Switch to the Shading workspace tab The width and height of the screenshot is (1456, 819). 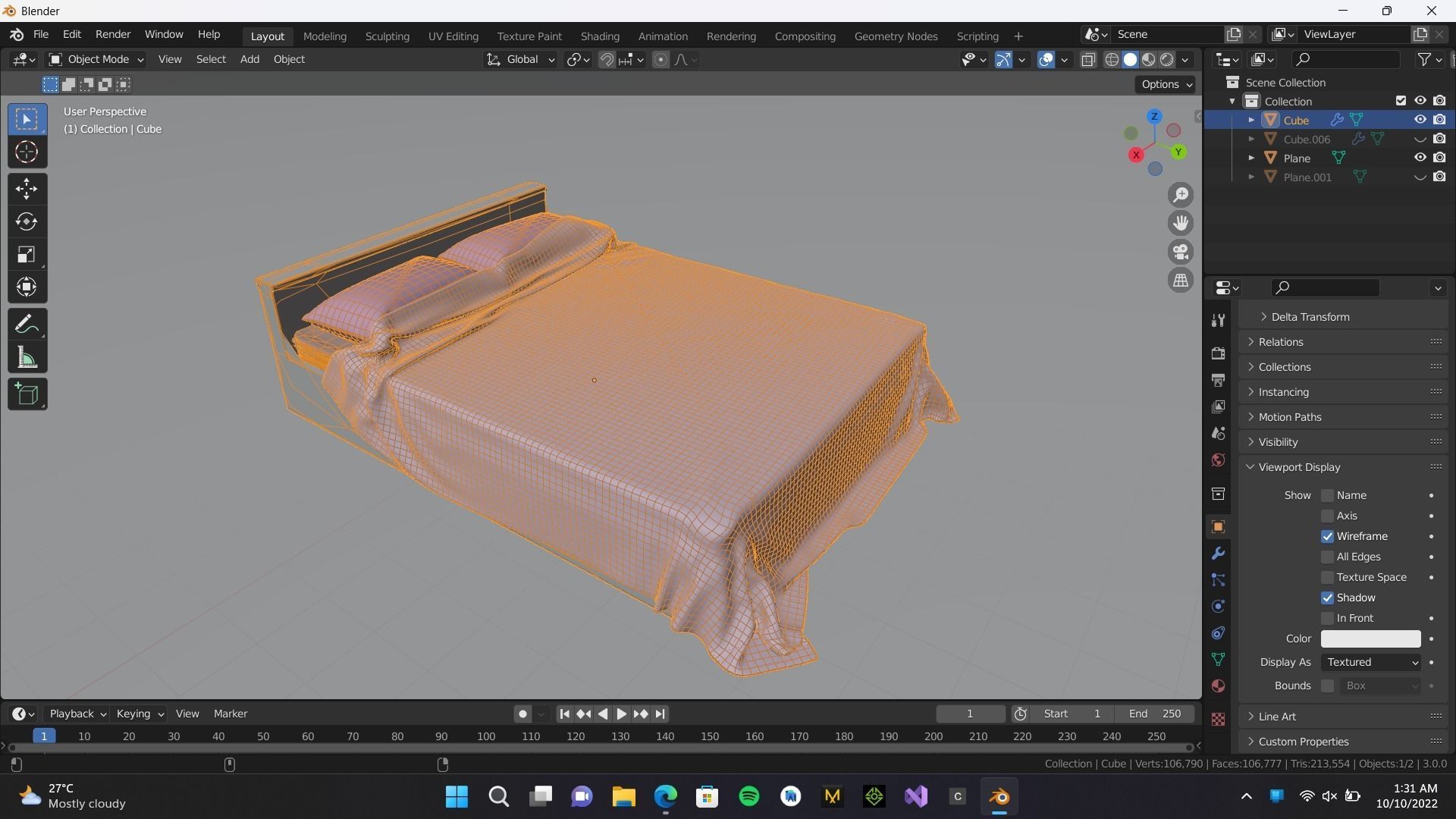tap(599, 36)
